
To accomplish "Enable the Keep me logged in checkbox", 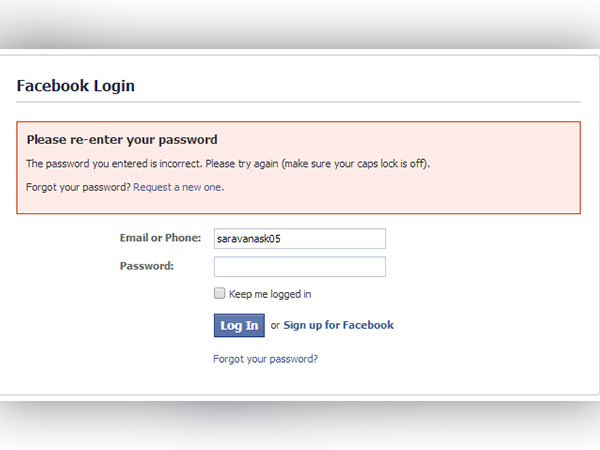I will [x=219, y=294].
